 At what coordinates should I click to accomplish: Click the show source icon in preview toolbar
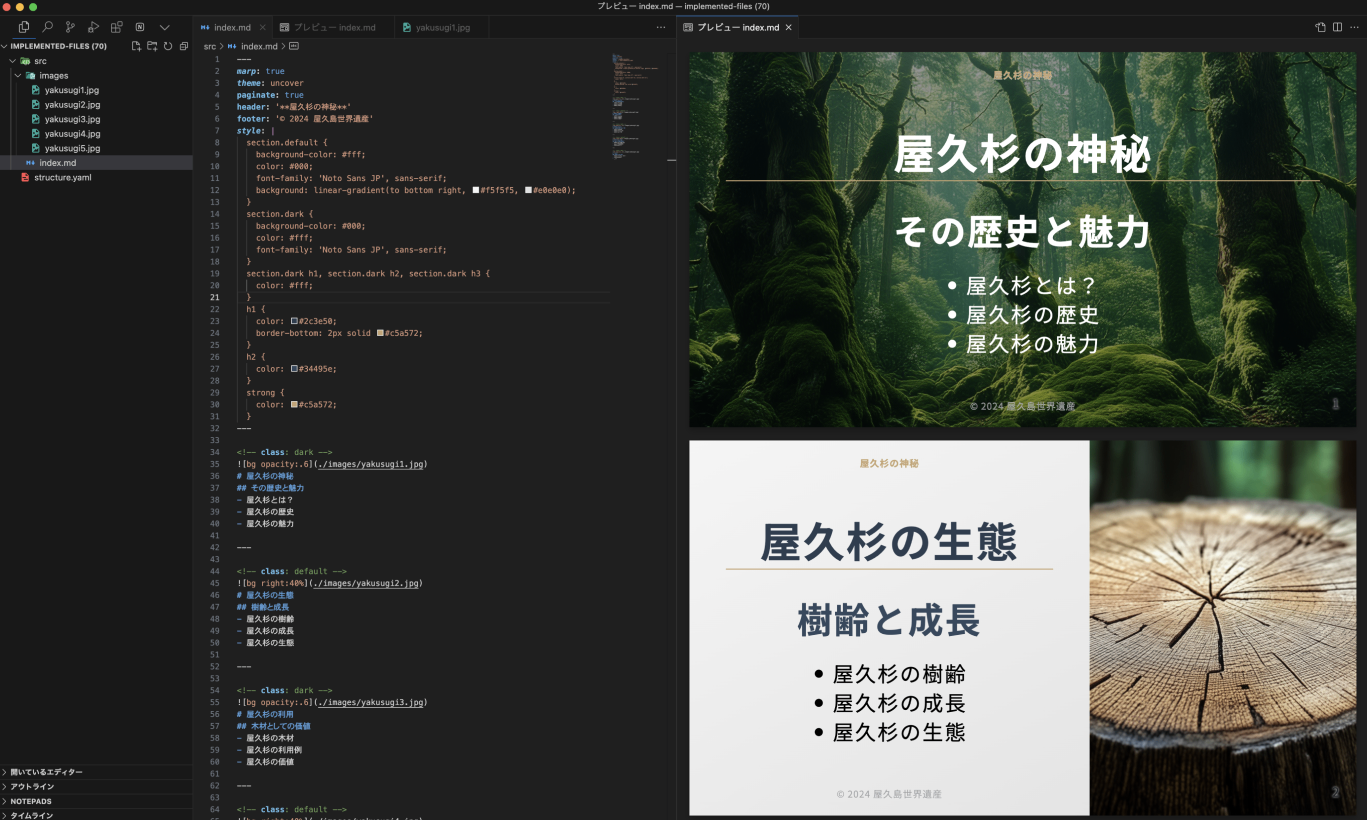point(1320,27)
